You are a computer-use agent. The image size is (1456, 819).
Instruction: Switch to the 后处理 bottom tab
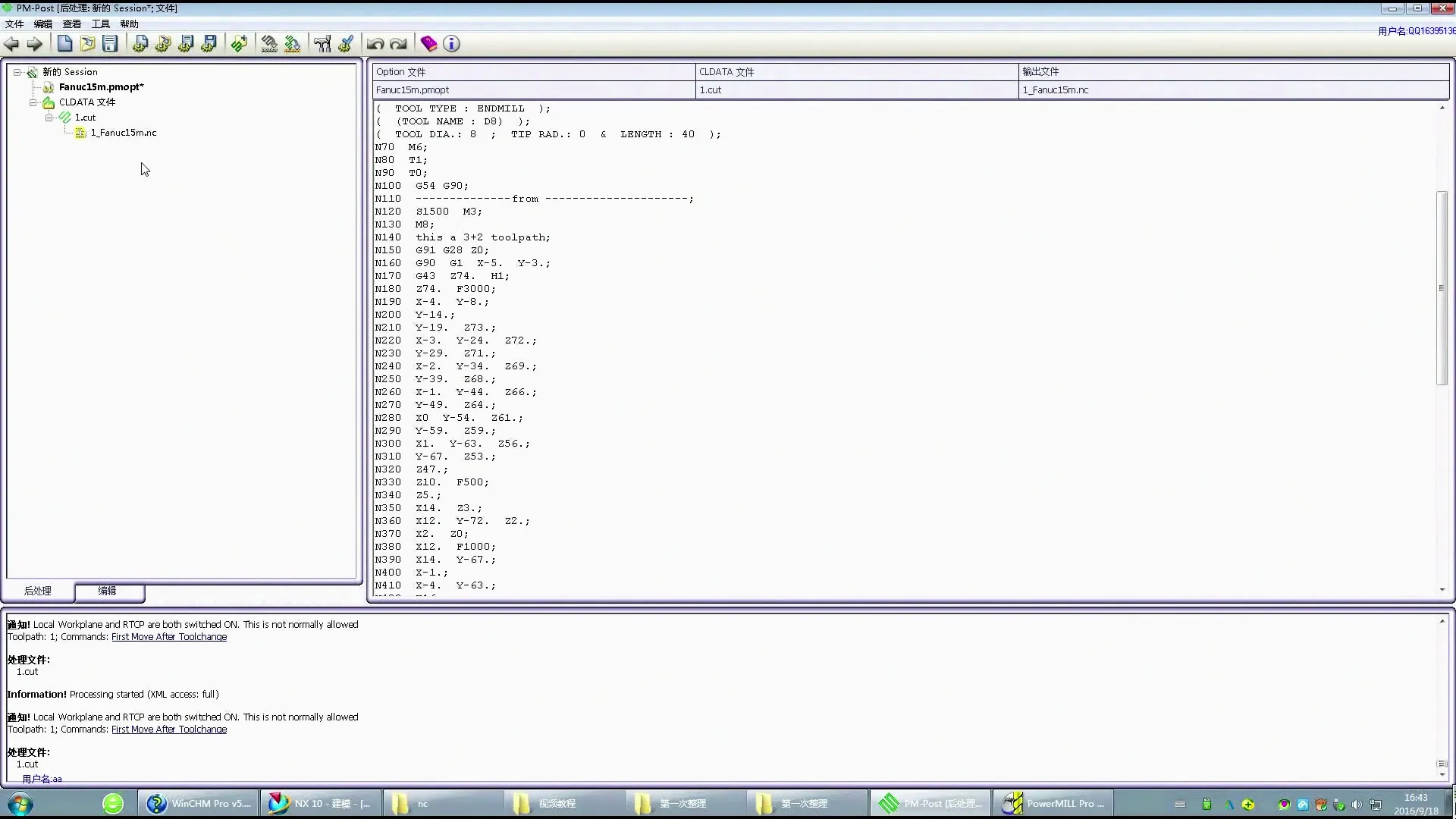(x=38, y=591)
